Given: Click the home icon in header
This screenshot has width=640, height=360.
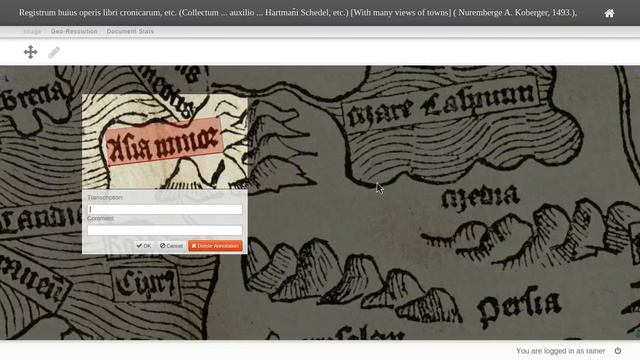Looking at the screenshot, I should pos(609,13).
